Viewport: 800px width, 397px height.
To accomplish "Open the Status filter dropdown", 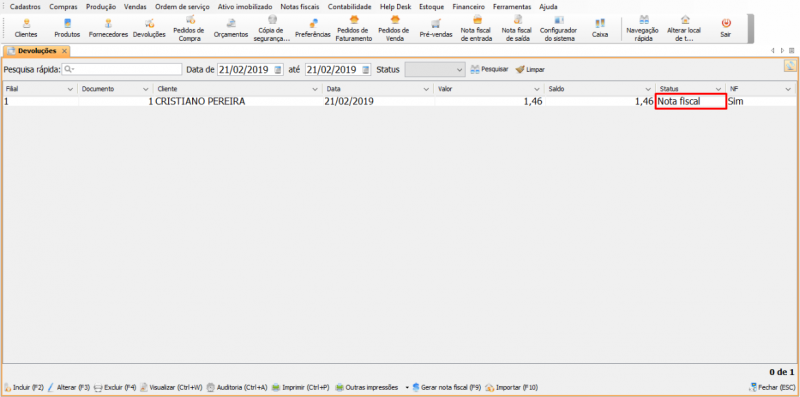I will pyautogui.click(x=435, y=70).
